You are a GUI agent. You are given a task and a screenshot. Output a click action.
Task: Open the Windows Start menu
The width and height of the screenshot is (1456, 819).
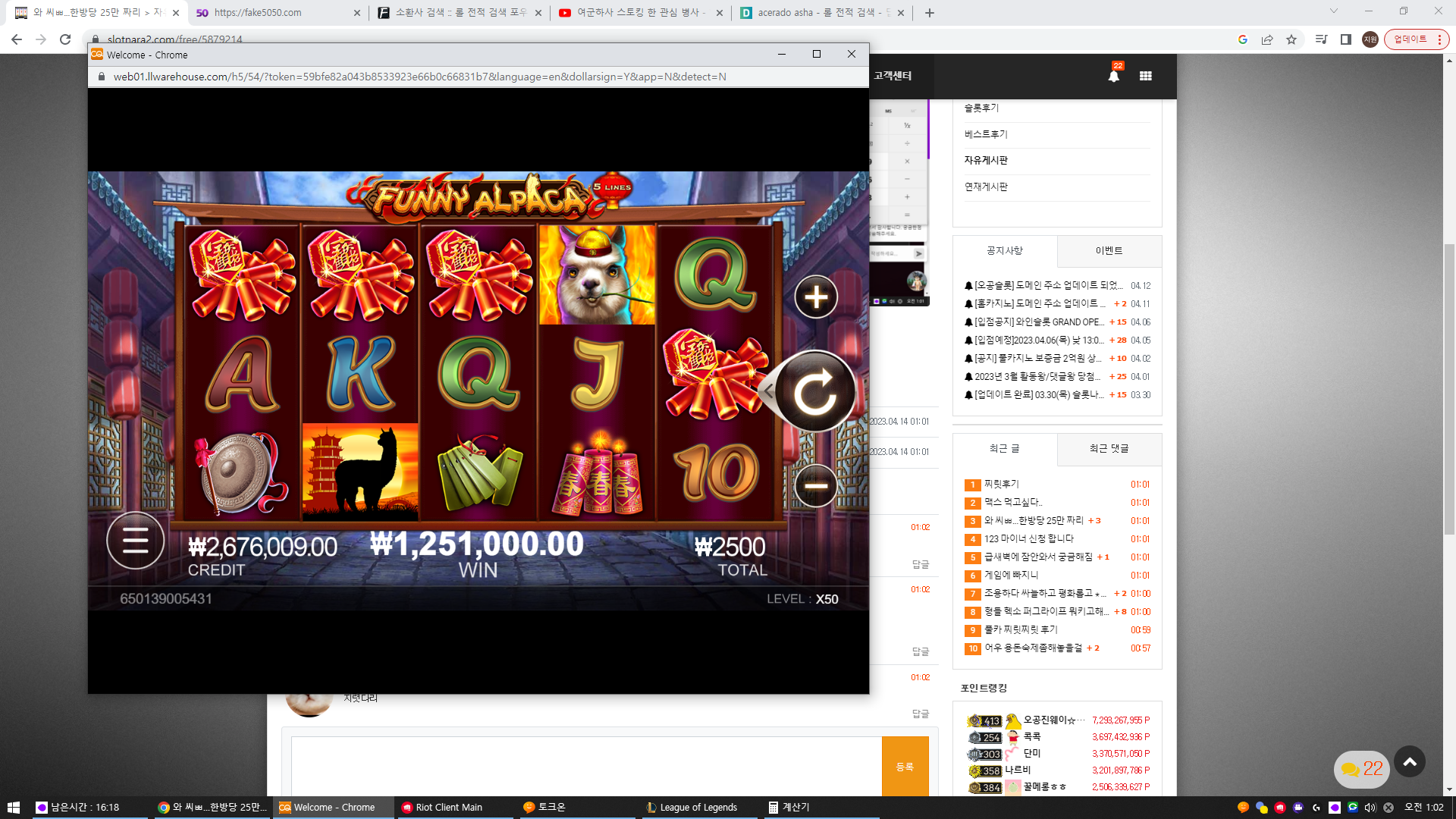pos(13,808)
